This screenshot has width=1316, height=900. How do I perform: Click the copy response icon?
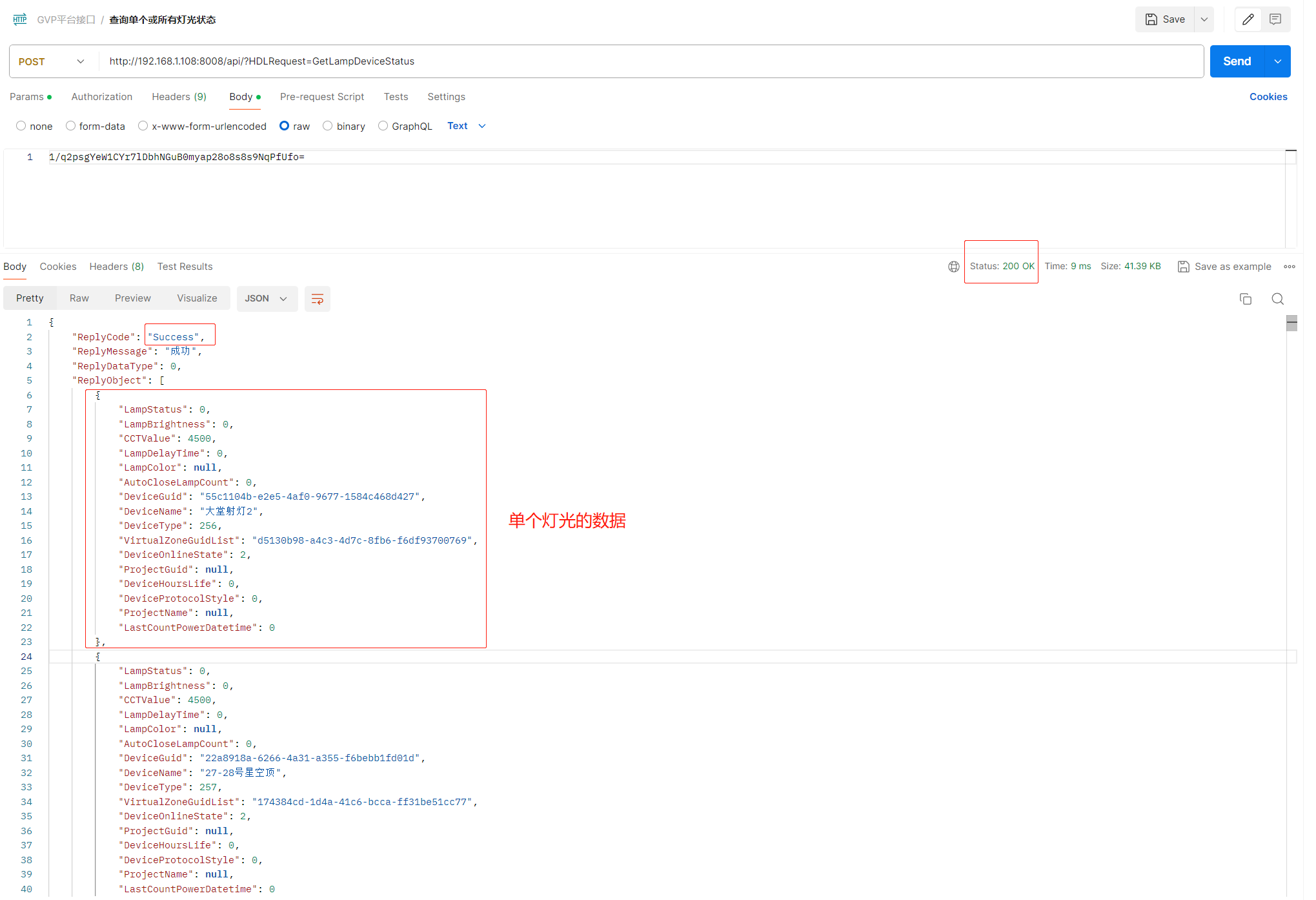coord(1246,299)
